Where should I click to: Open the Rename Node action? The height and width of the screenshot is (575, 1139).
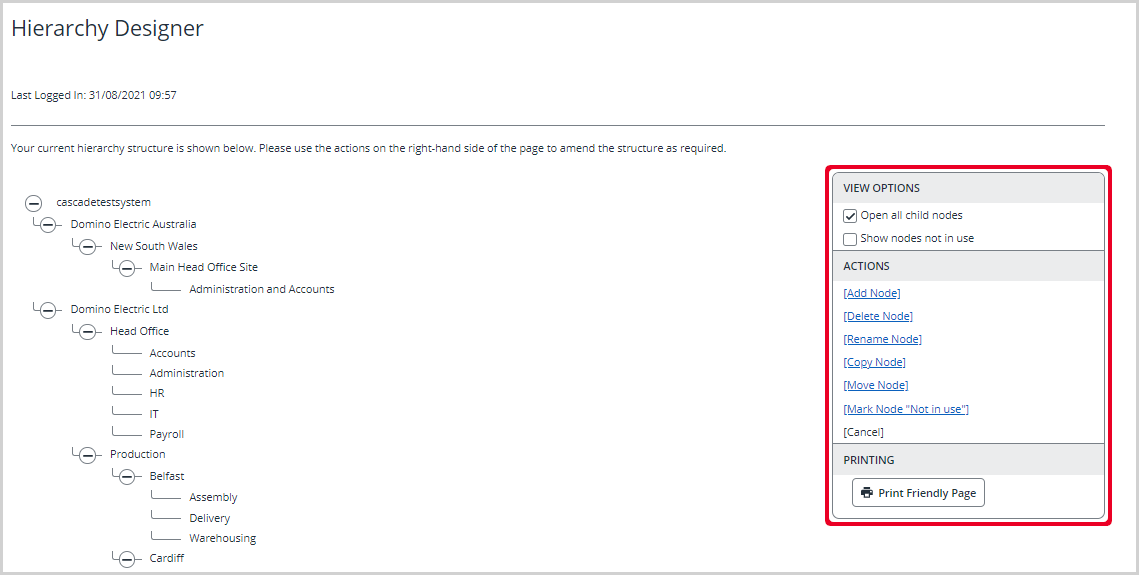pos(883,339)
